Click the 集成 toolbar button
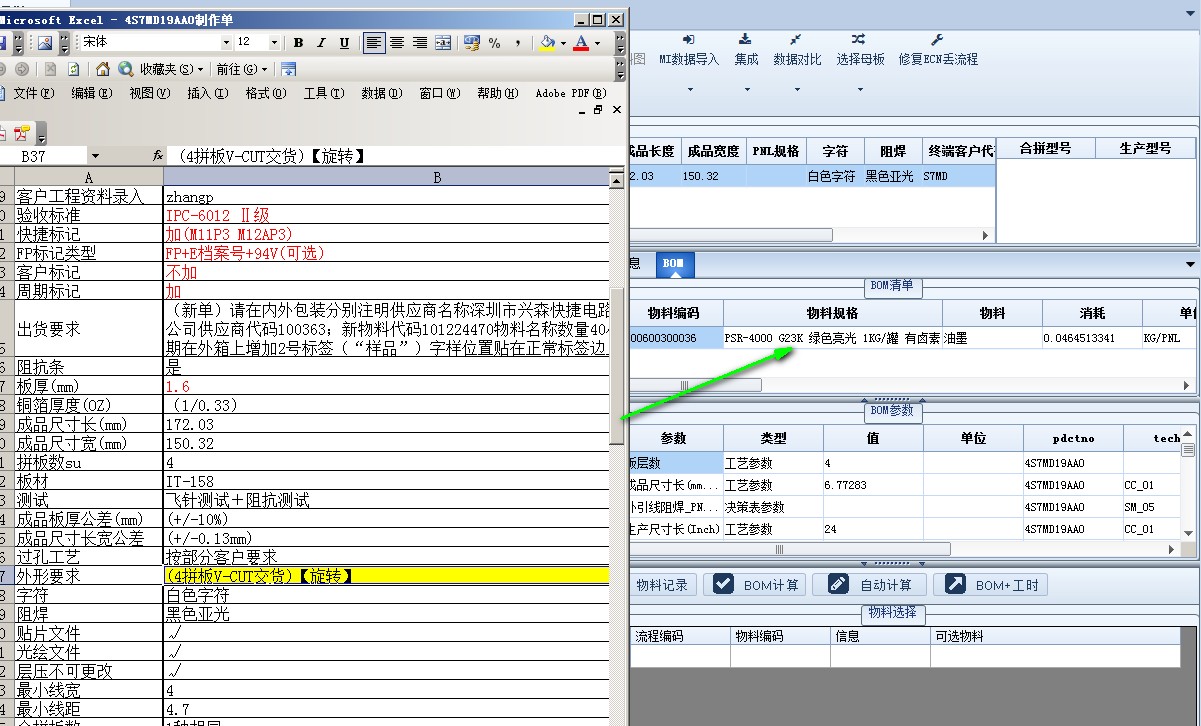This screenshot has width=1201, height=726. tap(746, 48)
